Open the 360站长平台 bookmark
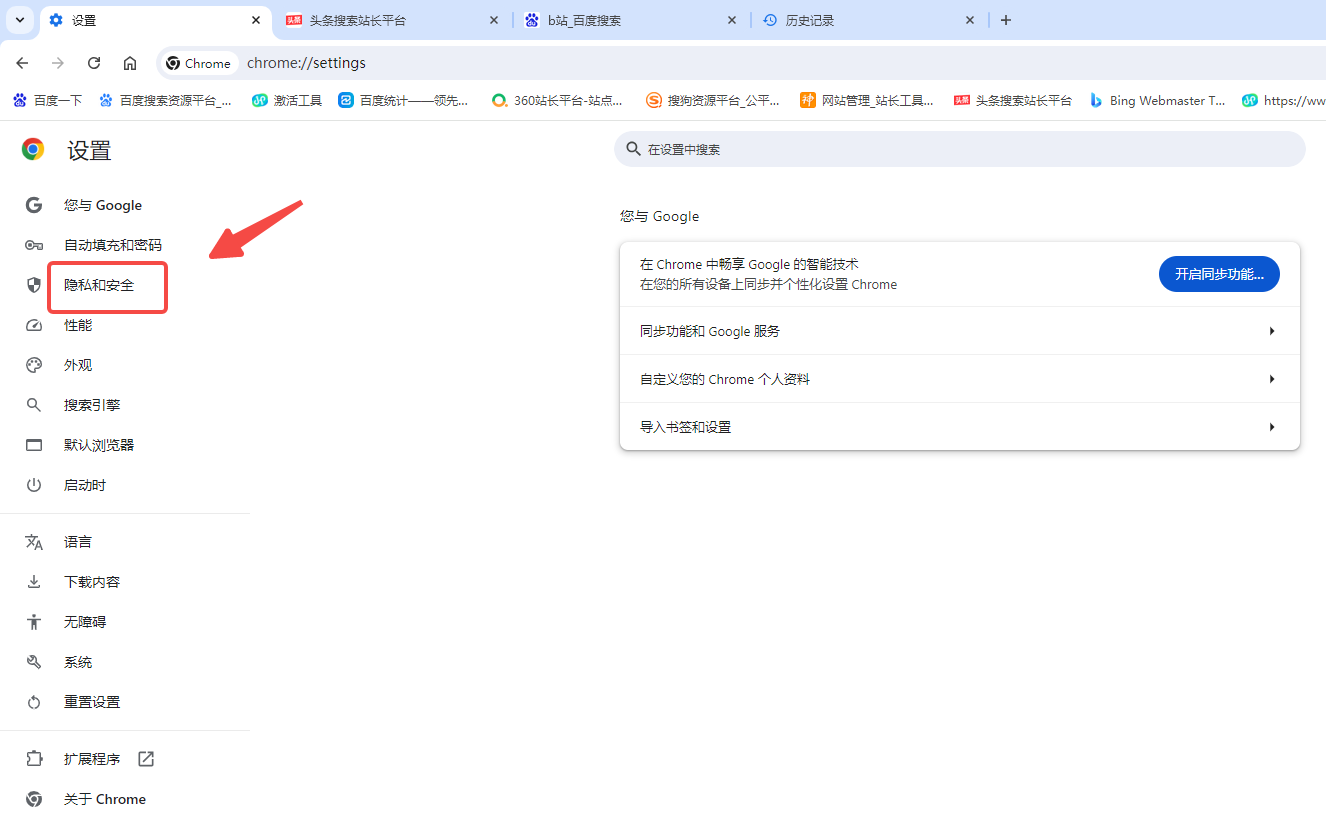Screen dimensions: 1326x835 click(557, 100)
